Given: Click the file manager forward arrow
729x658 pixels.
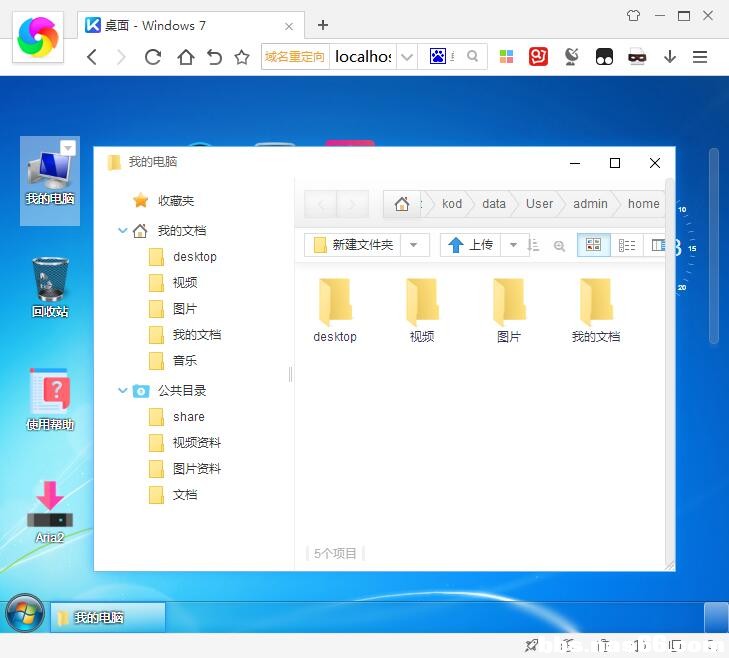Looking at the screenshot, I should point(352,204).
